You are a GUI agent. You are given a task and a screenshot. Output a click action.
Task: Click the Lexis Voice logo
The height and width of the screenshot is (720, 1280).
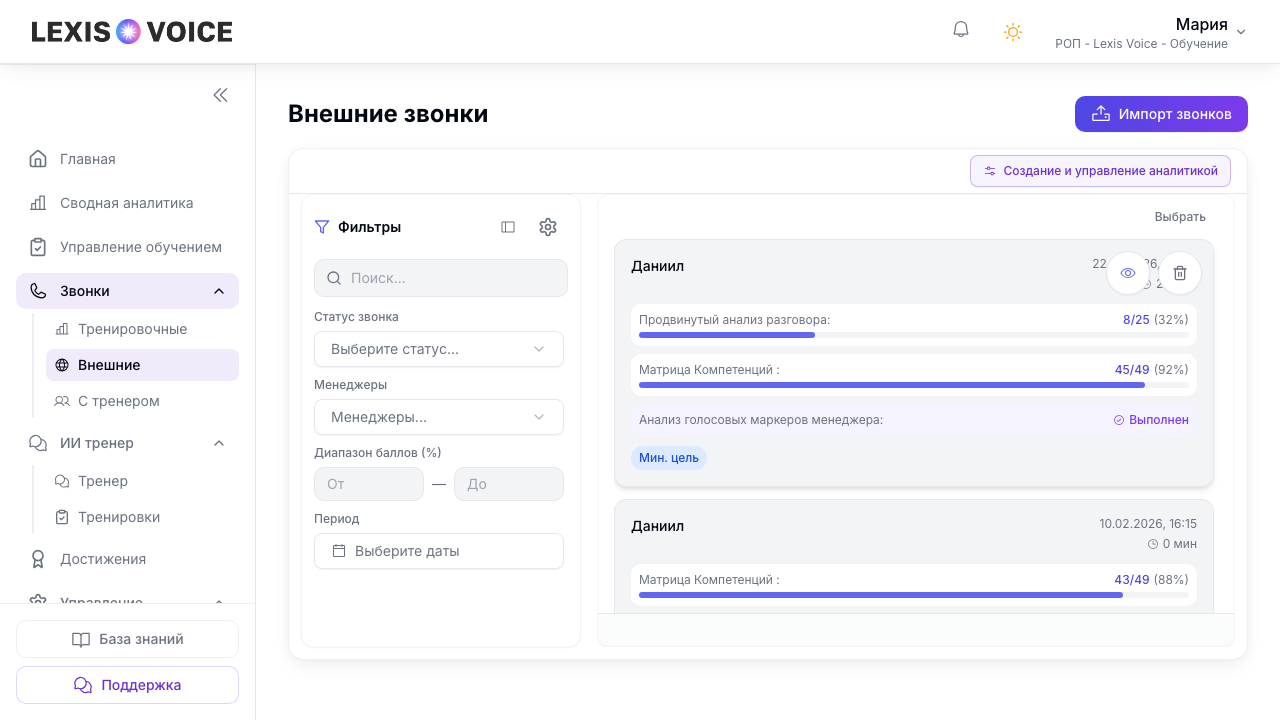tap(132, 32)
